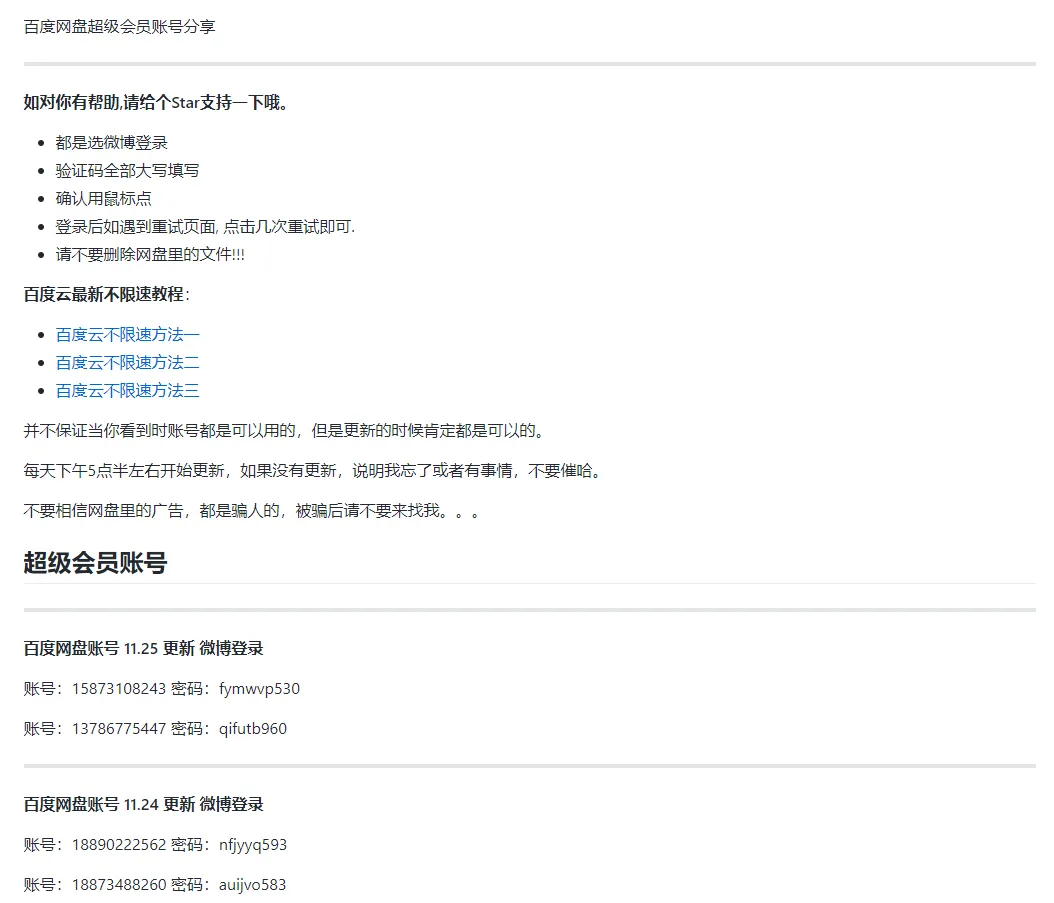Click the bullet item 都是选微博登录

(x=112, y=142)
